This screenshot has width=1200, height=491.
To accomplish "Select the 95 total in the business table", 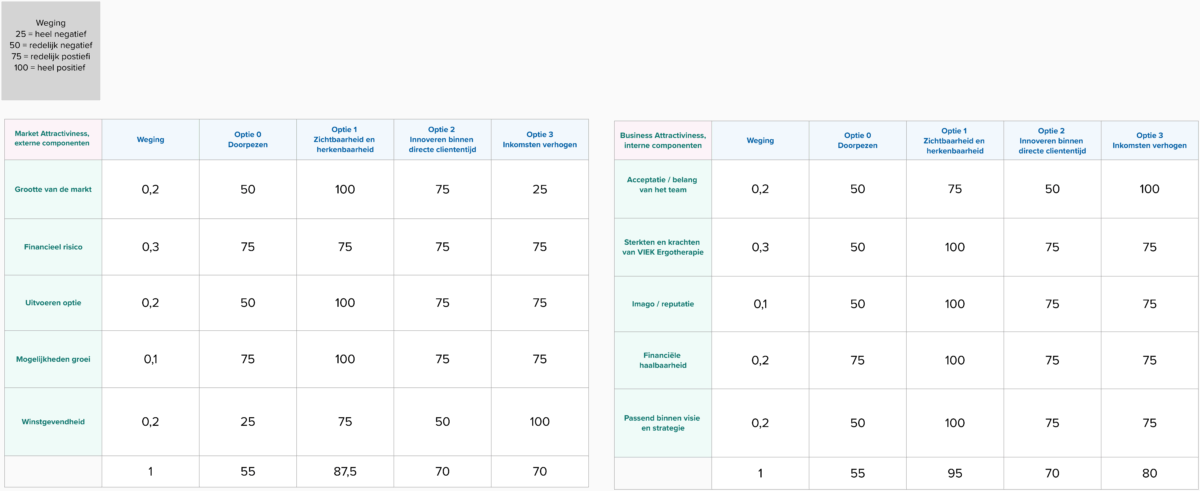I will (955, 474).
